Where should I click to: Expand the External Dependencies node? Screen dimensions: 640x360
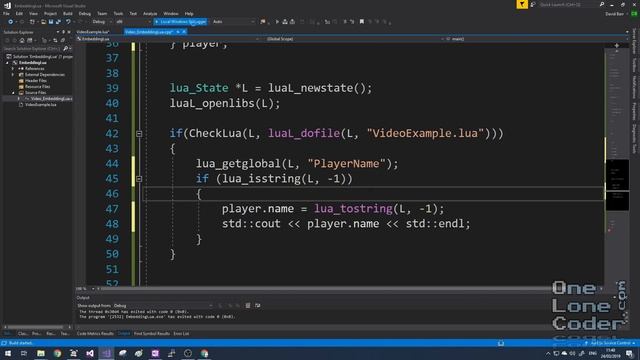click(13, 75)
